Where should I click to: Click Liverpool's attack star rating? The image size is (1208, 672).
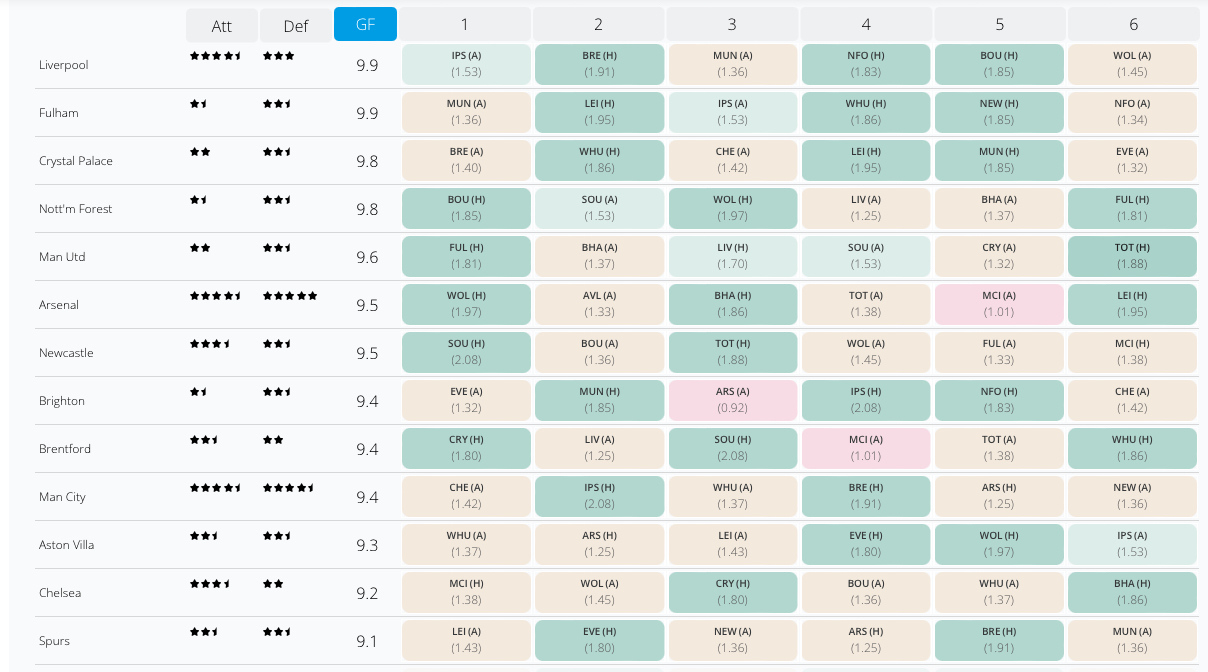216,56
